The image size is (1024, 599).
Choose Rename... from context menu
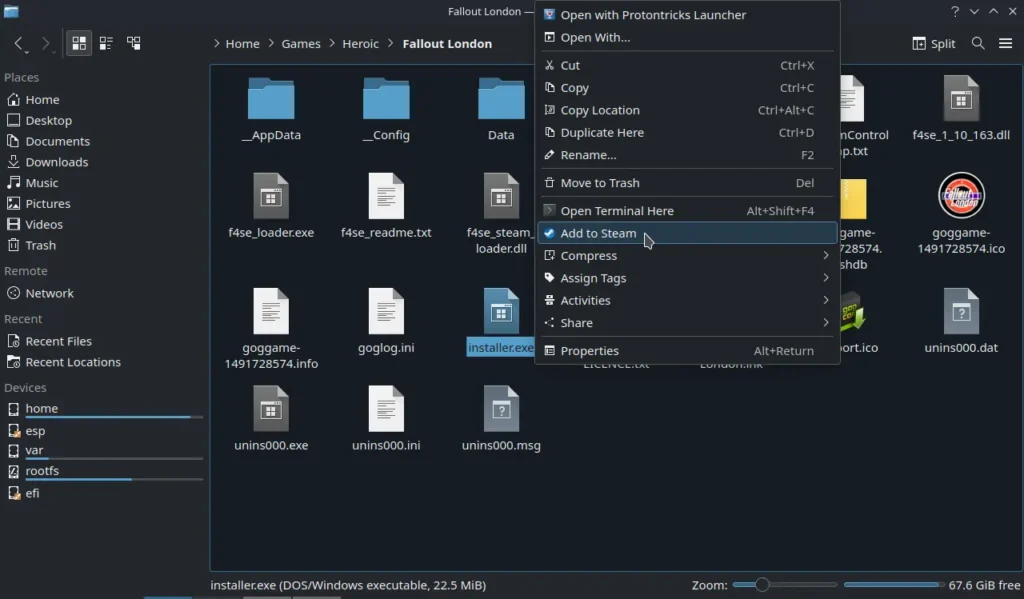pos(687,155)
